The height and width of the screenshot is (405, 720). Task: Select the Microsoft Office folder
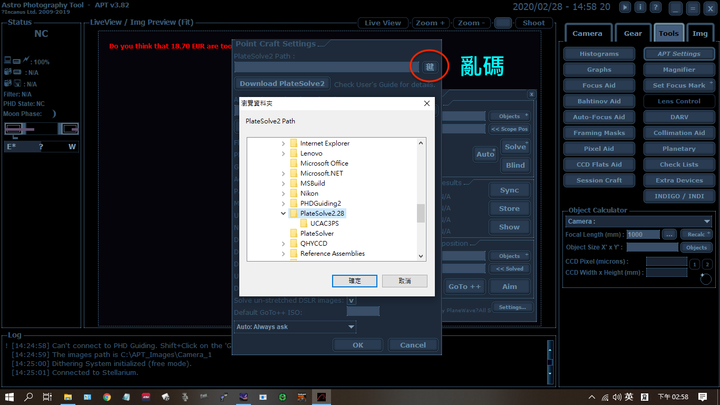click(x=324, y=163)
